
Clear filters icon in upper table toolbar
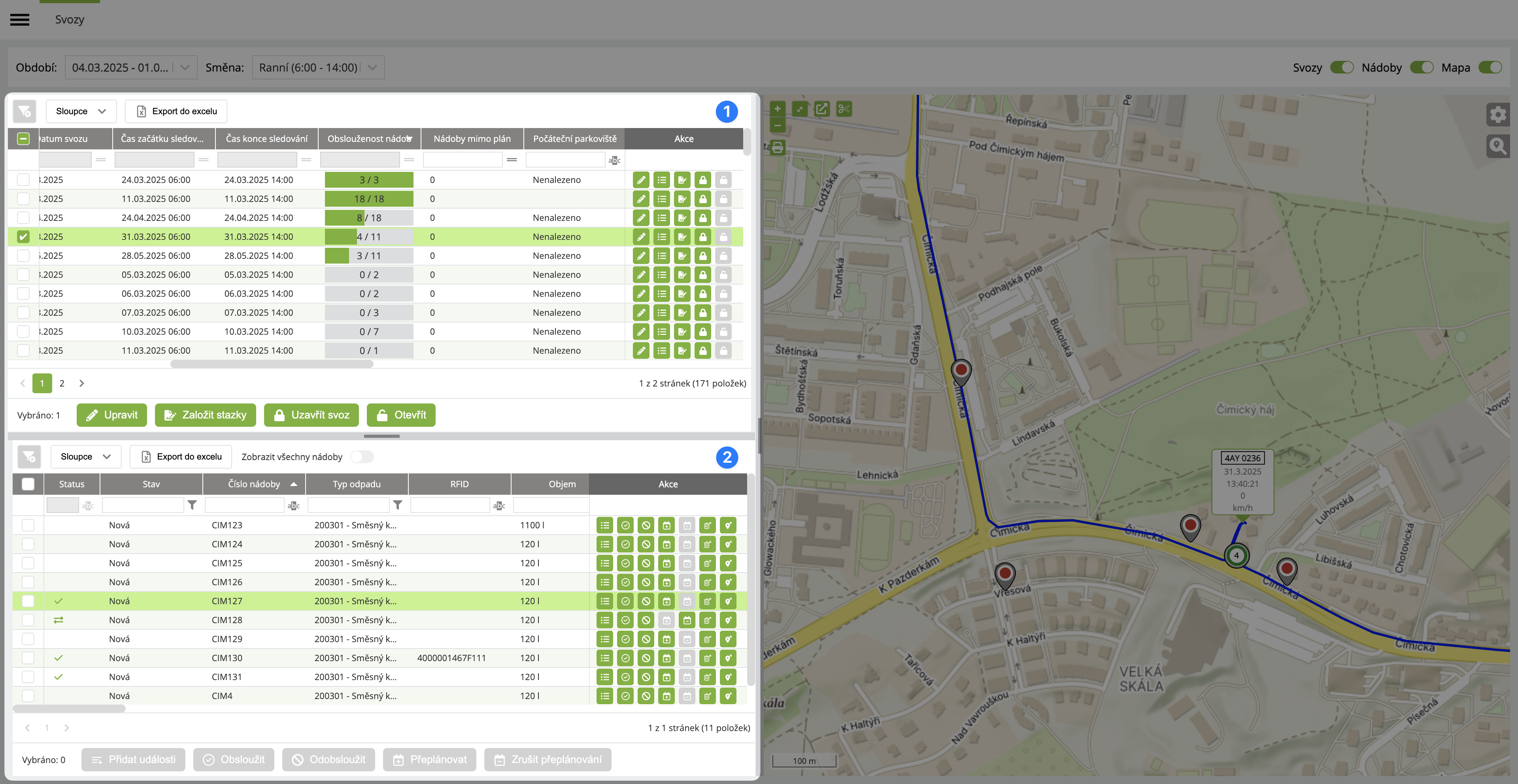pos(24,111)
